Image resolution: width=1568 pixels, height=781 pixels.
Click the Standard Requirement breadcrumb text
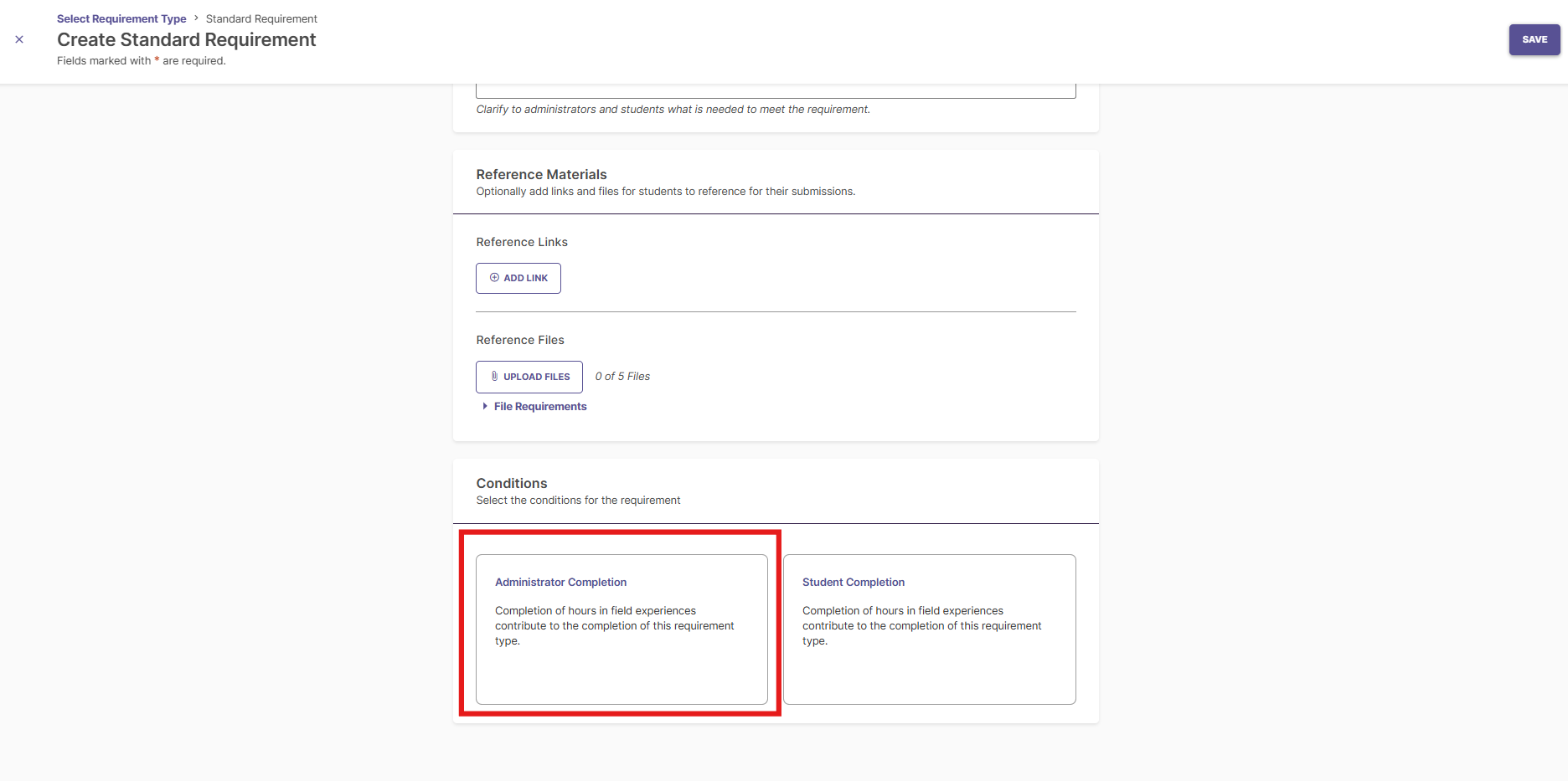261,18
